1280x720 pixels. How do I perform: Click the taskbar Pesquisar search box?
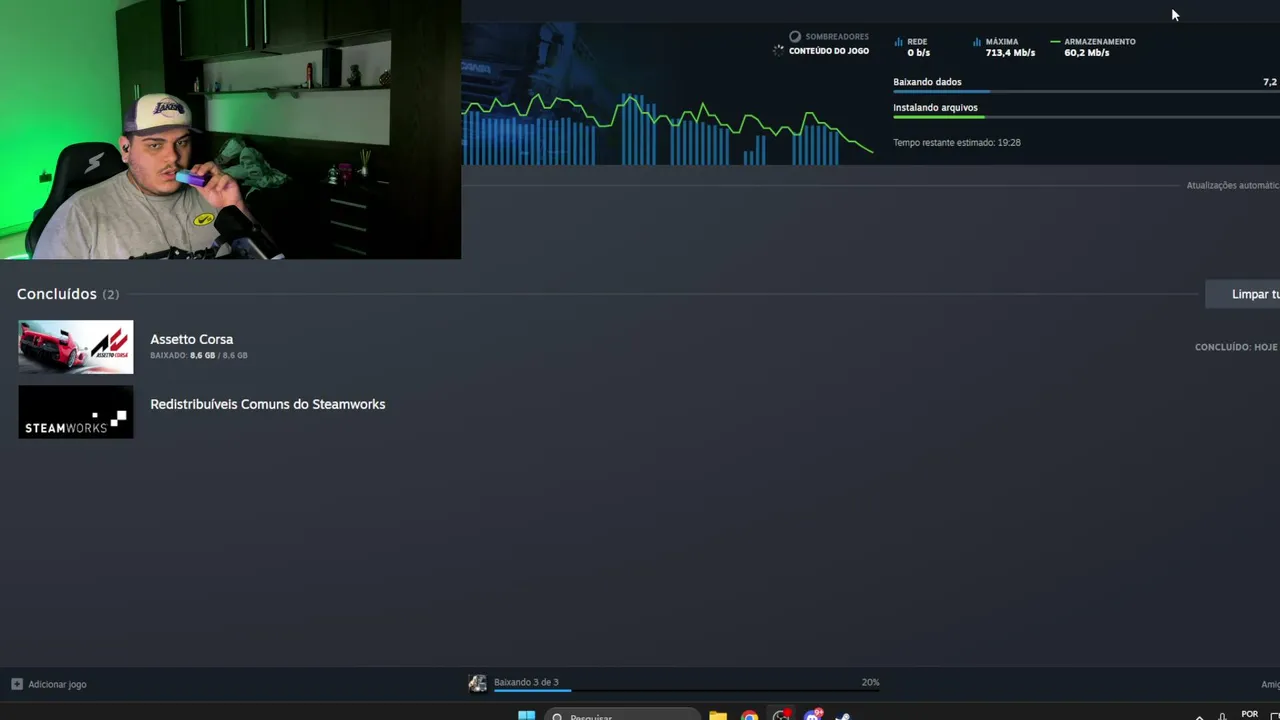623,715
